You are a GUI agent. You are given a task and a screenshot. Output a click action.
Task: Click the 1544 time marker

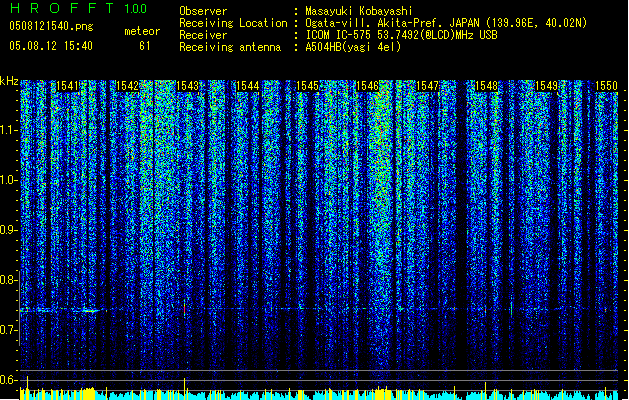[248, 86]
